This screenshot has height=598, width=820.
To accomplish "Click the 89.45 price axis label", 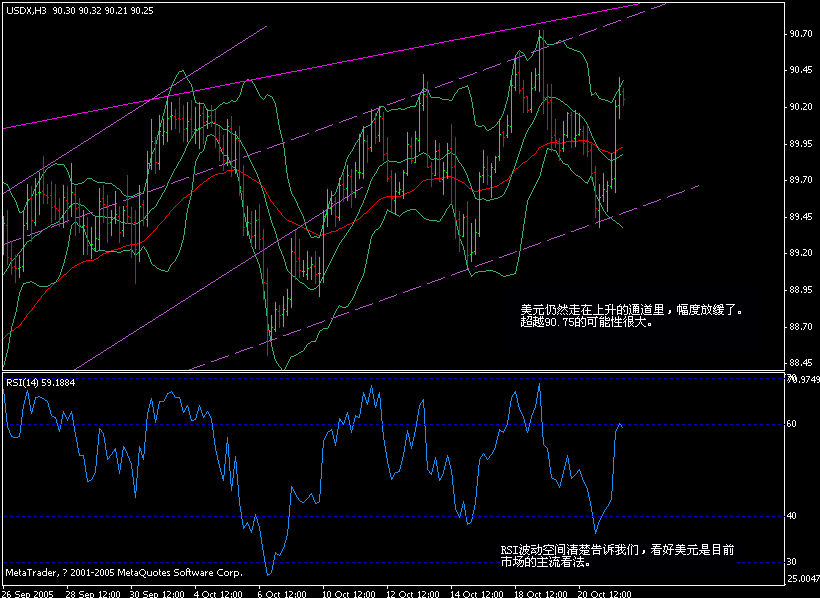I will point(801,217).
